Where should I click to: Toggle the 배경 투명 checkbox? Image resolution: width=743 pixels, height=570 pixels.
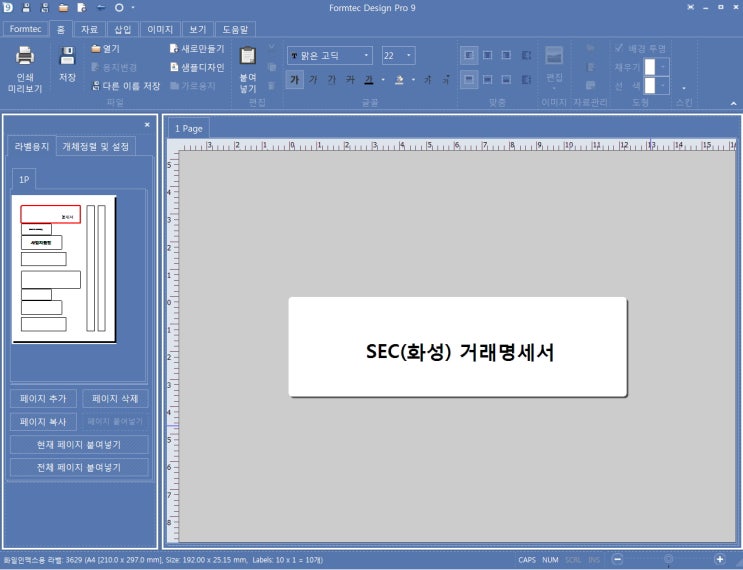pos(620,48)
